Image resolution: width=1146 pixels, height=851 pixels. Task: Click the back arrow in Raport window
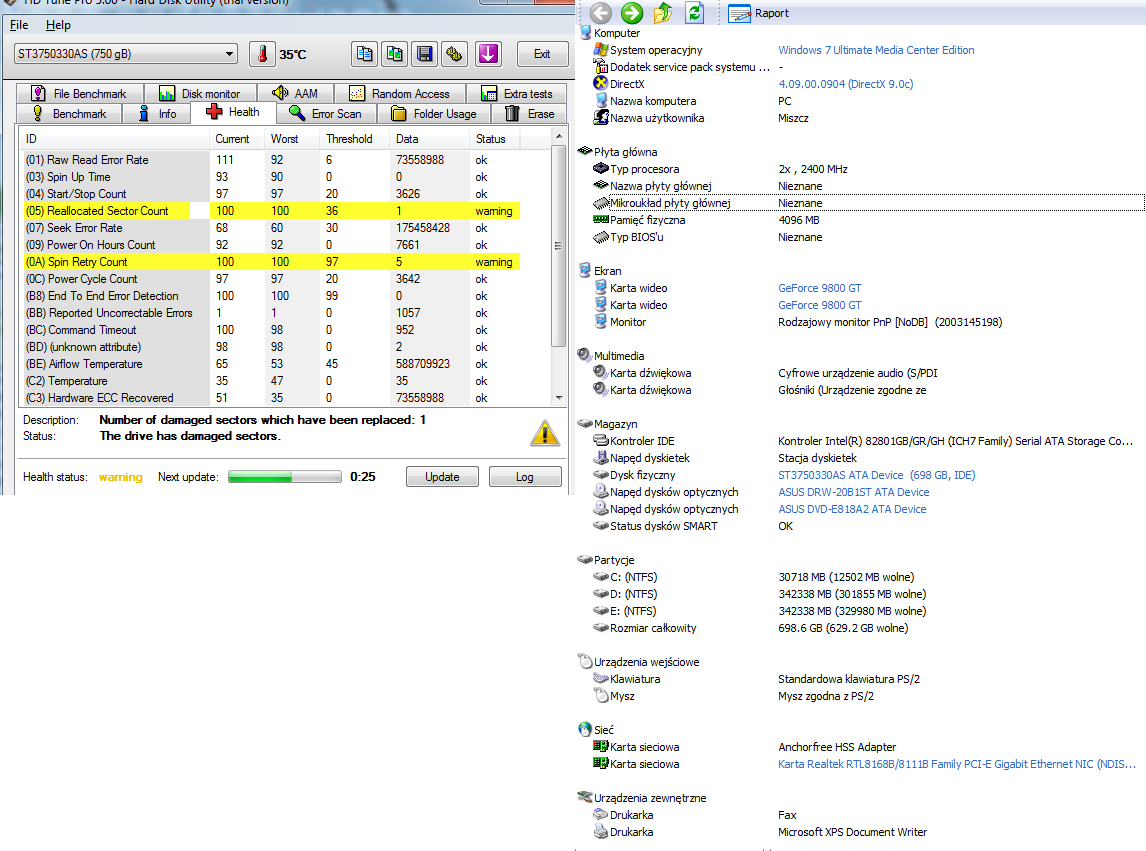[x=601, y=12]
